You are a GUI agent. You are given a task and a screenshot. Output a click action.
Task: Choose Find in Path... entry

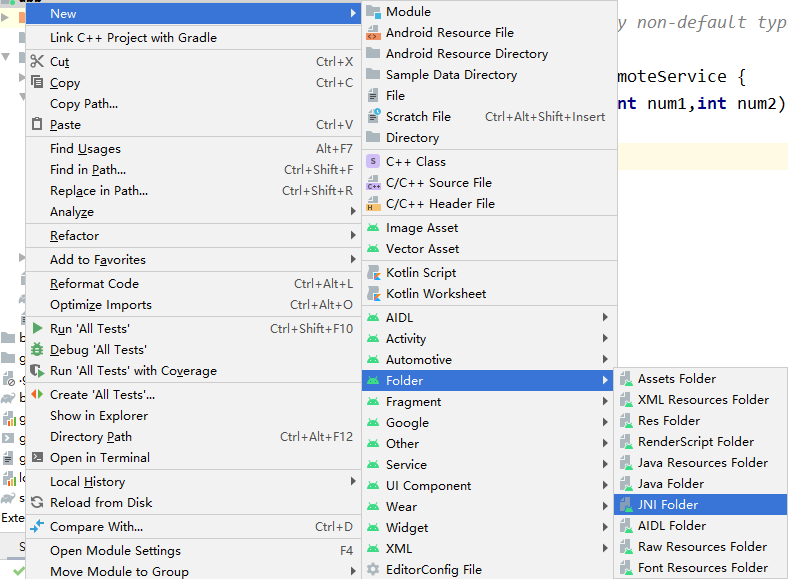[x=193, y=170]
